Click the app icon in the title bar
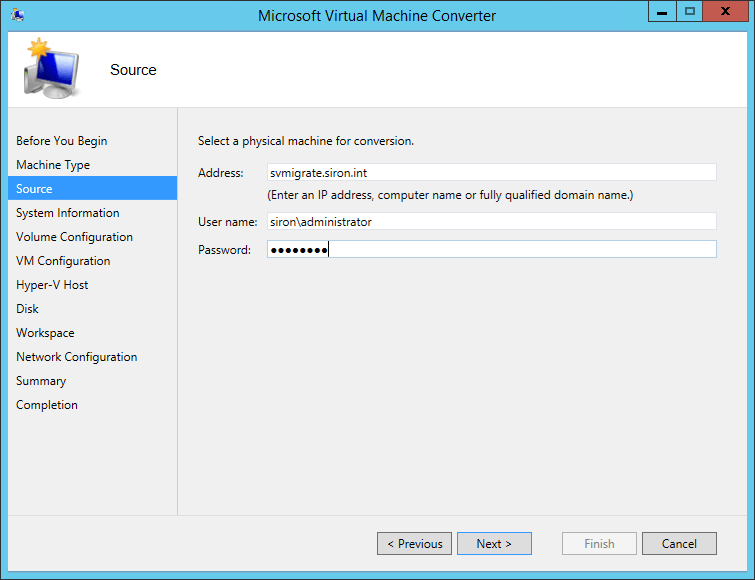The height and width of the screenshot is (580, 755). pos(18,15)
